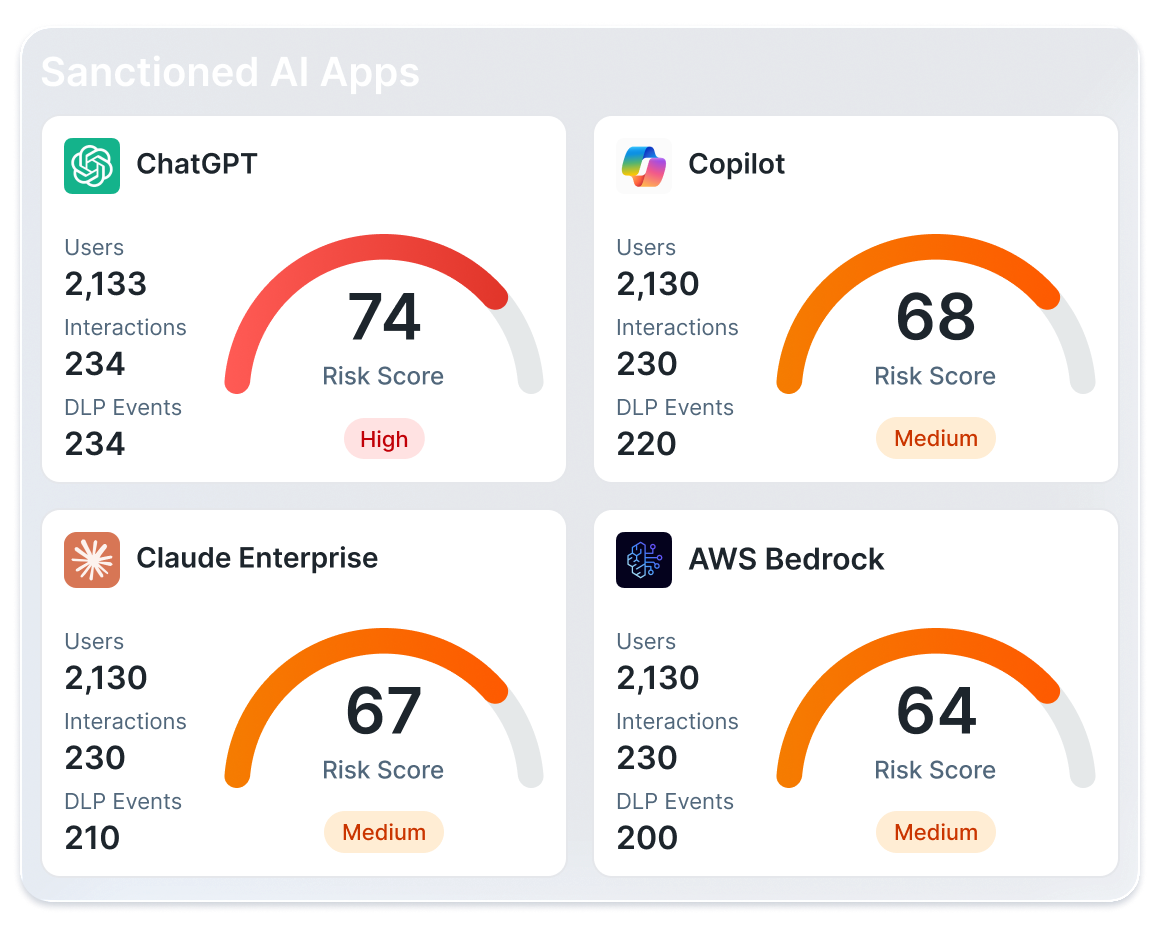Click the High risk badge on ChatGPT
The image size is (1160, 928).
384,439
